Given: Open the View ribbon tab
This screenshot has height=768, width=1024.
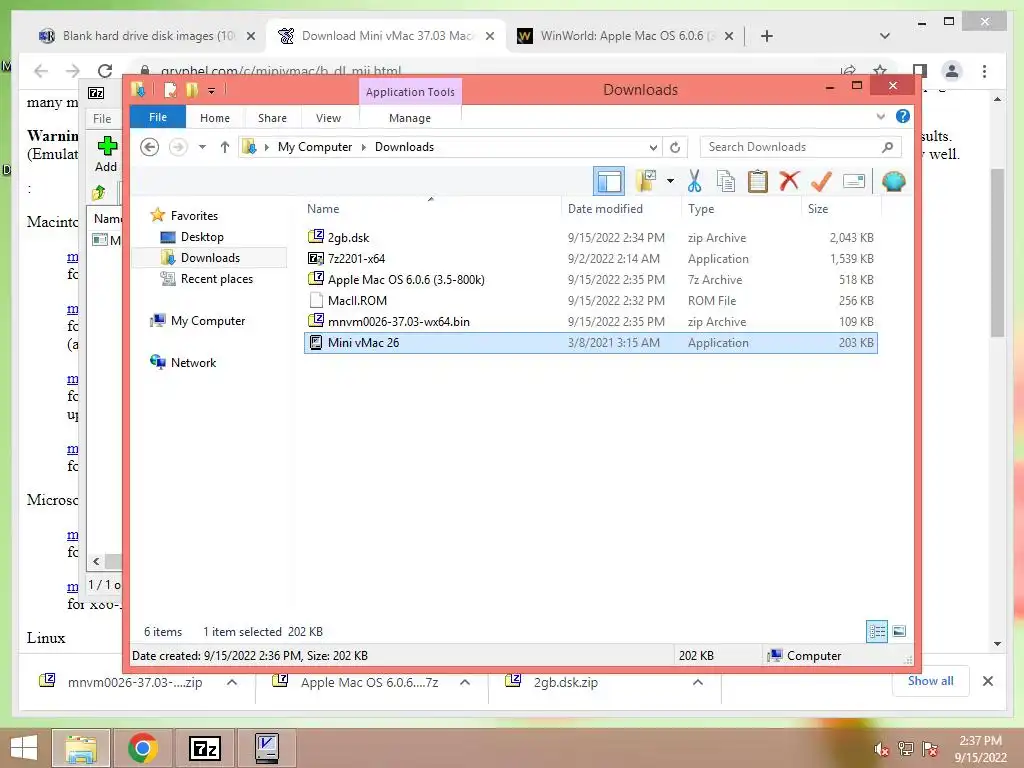Looking at the screenshot, I should tap(328, 118).
